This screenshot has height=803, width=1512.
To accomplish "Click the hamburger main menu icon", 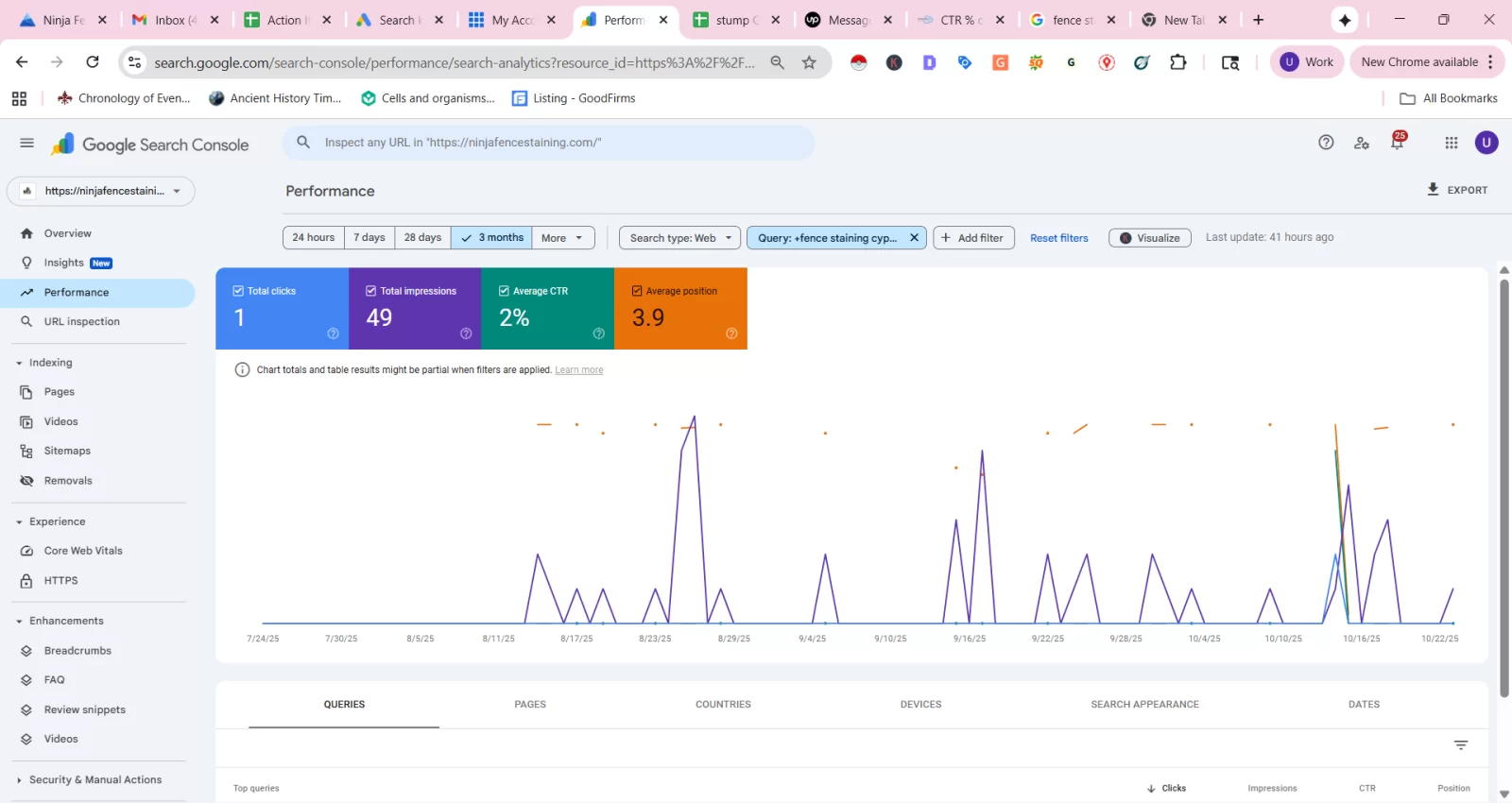I will click(26, 144).
